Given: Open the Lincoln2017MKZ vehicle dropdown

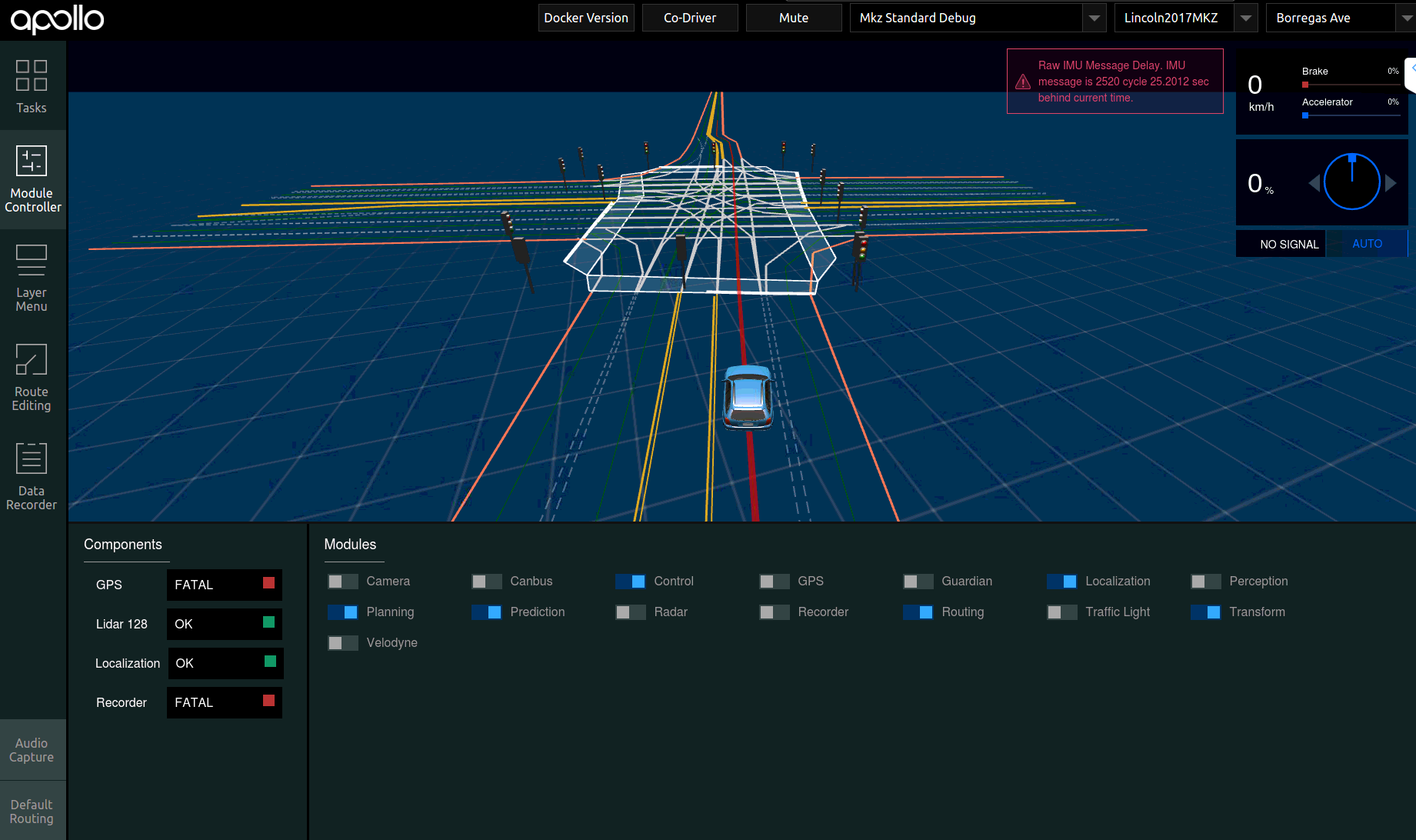Looking at the screenshot, I should 1185,18.
